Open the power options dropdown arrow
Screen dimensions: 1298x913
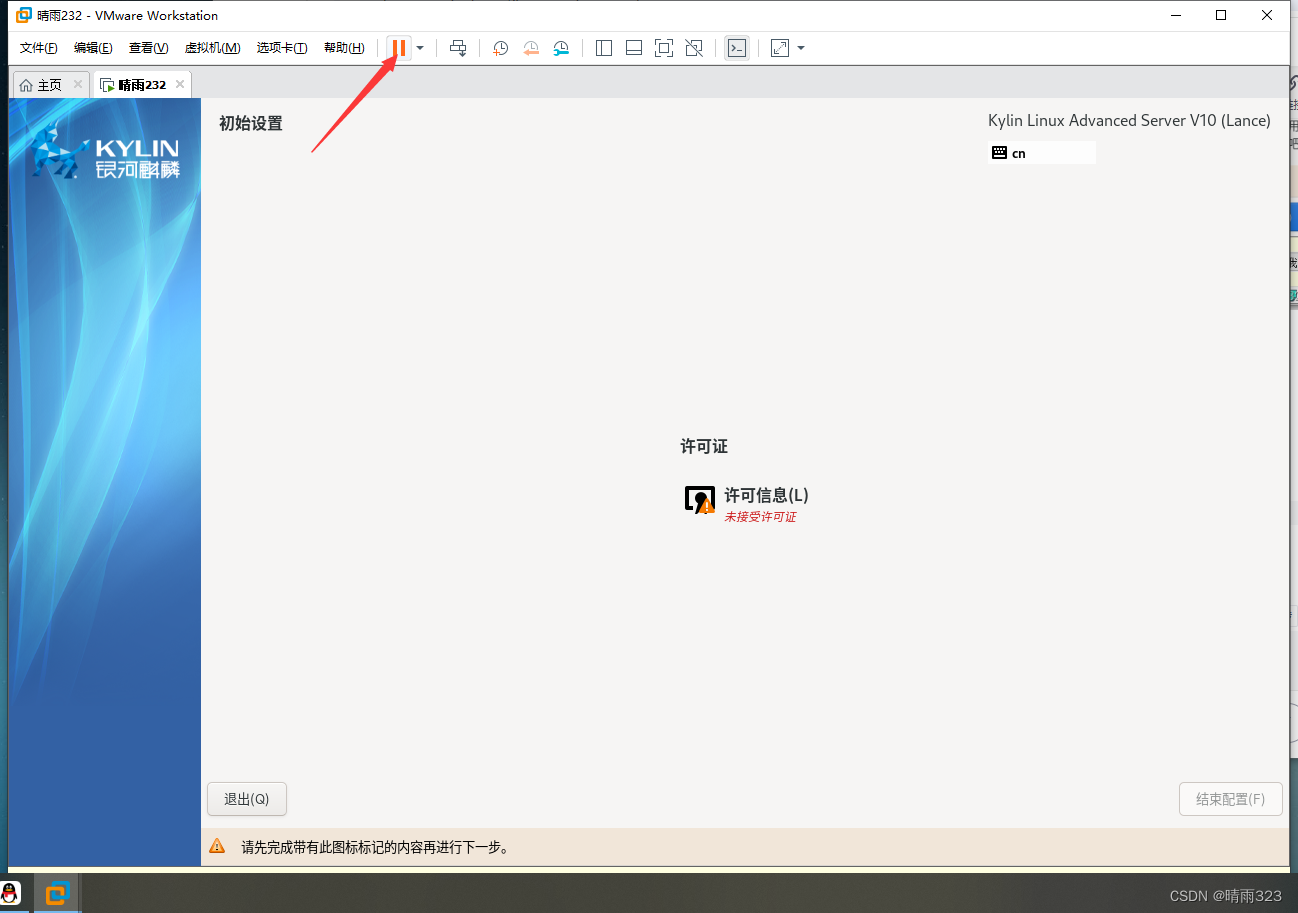(x=420, y=48)
